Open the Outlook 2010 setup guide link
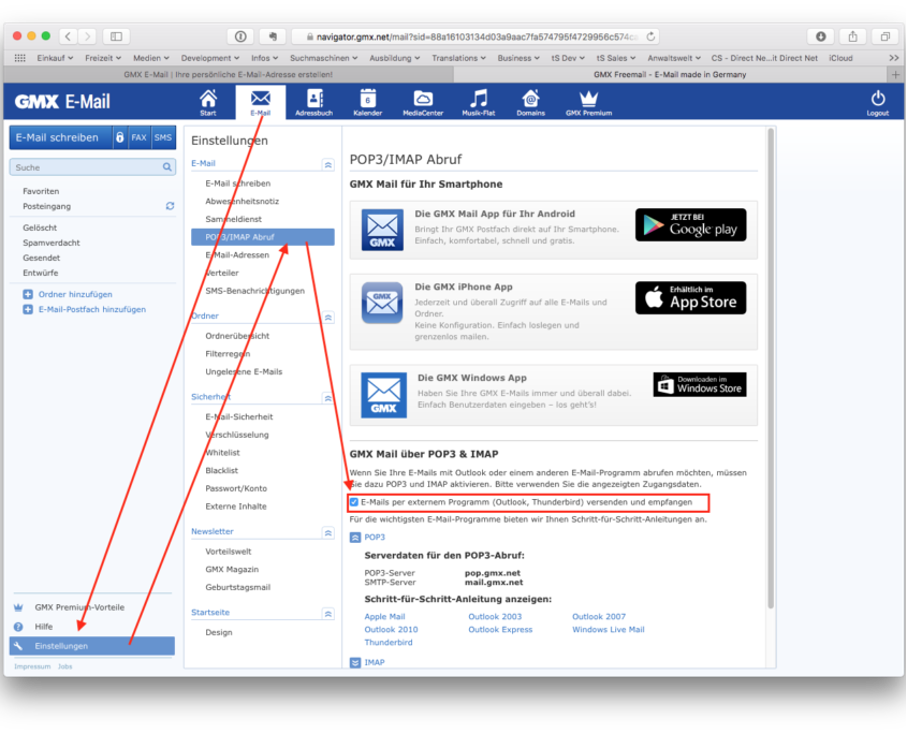This screenshot has height=734, width=906. 391,629
